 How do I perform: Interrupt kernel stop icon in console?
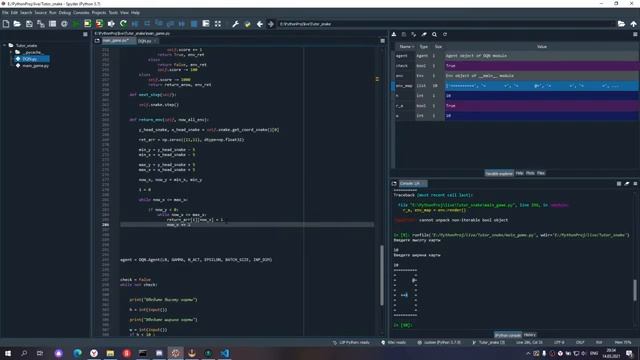coord(619,184)
